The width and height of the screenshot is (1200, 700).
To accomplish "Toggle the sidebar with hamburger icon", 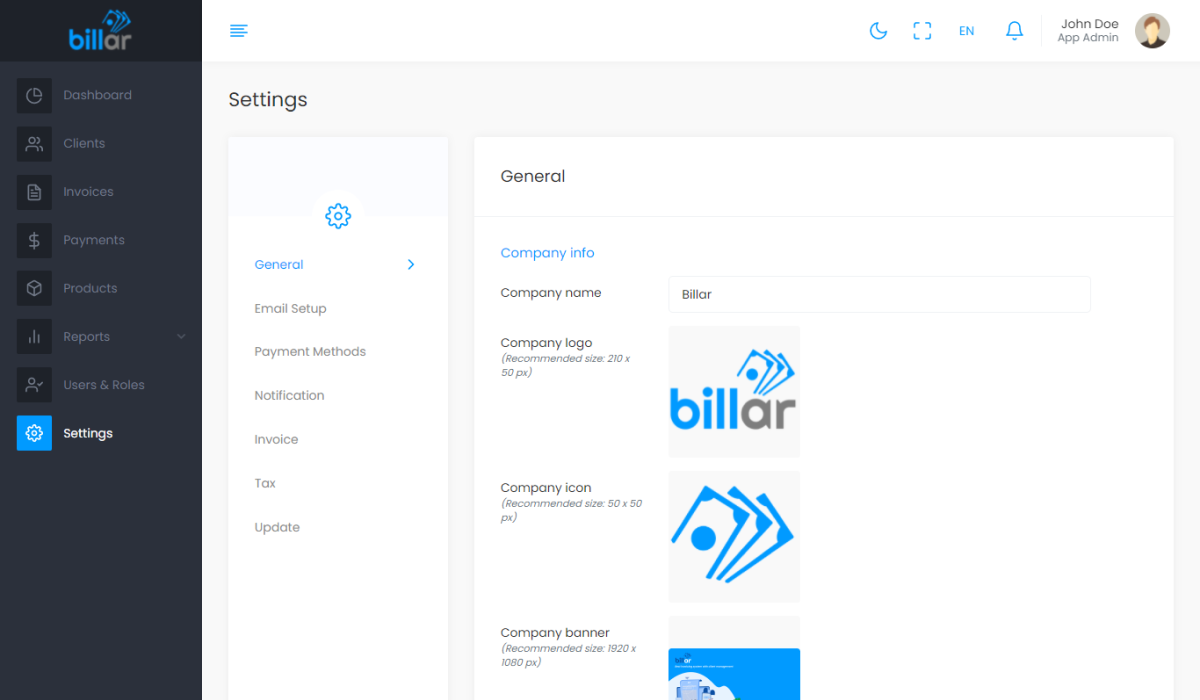I will click(x=239, y=31).
